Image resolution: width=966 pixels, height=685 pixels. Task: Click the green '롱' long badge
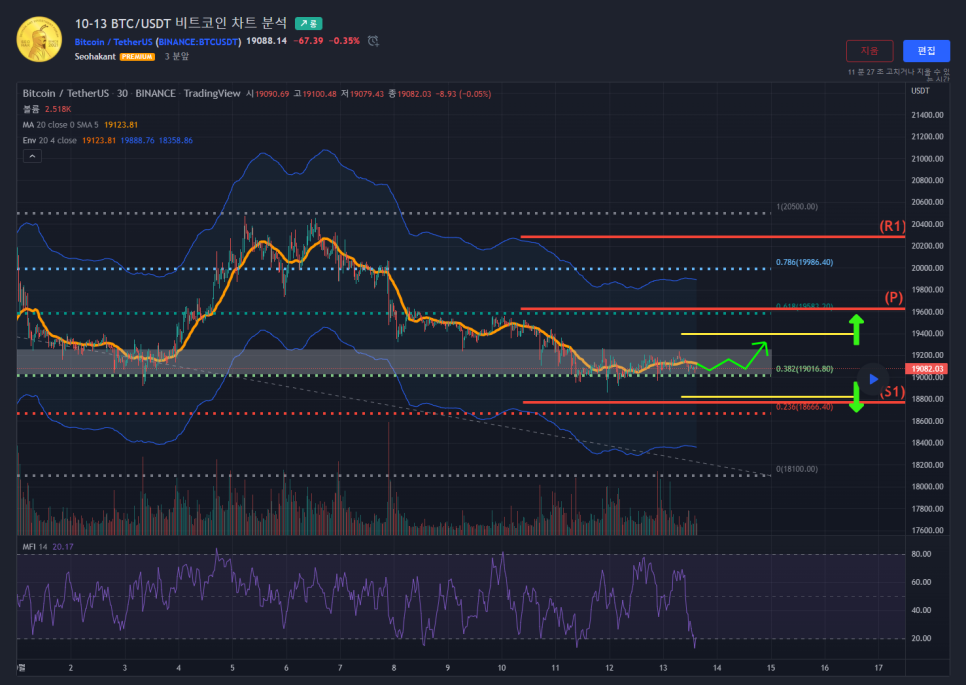click(308, 23)
